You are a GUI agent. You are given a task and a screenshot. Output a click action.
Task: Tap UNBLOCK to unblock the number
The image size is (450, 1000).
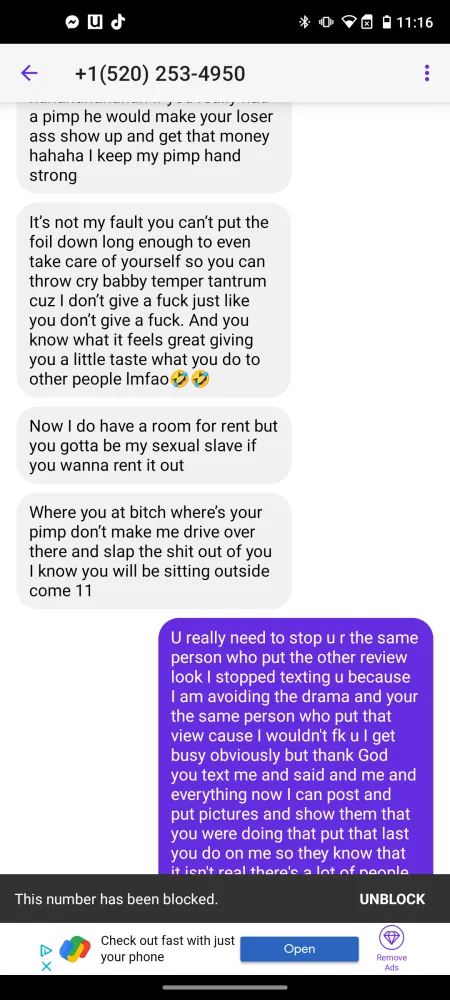point(392,899)
